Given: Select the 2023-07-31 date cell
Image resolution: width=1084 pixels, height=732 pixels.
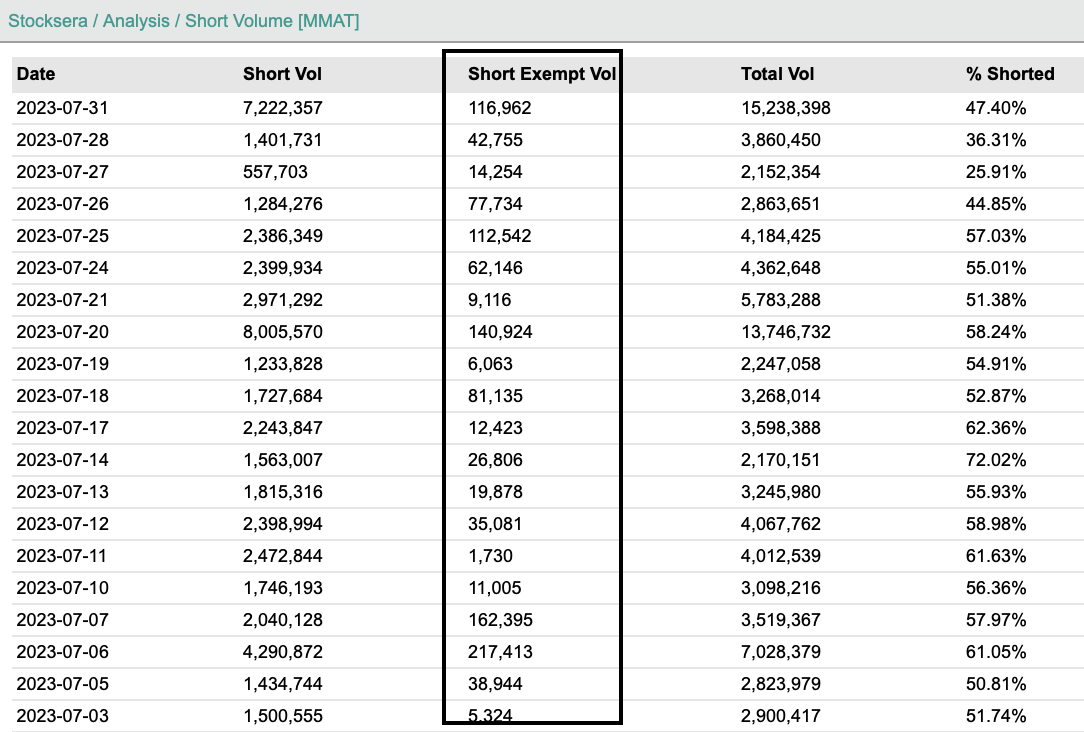Looking at the screenshot, I should point(60,108).
